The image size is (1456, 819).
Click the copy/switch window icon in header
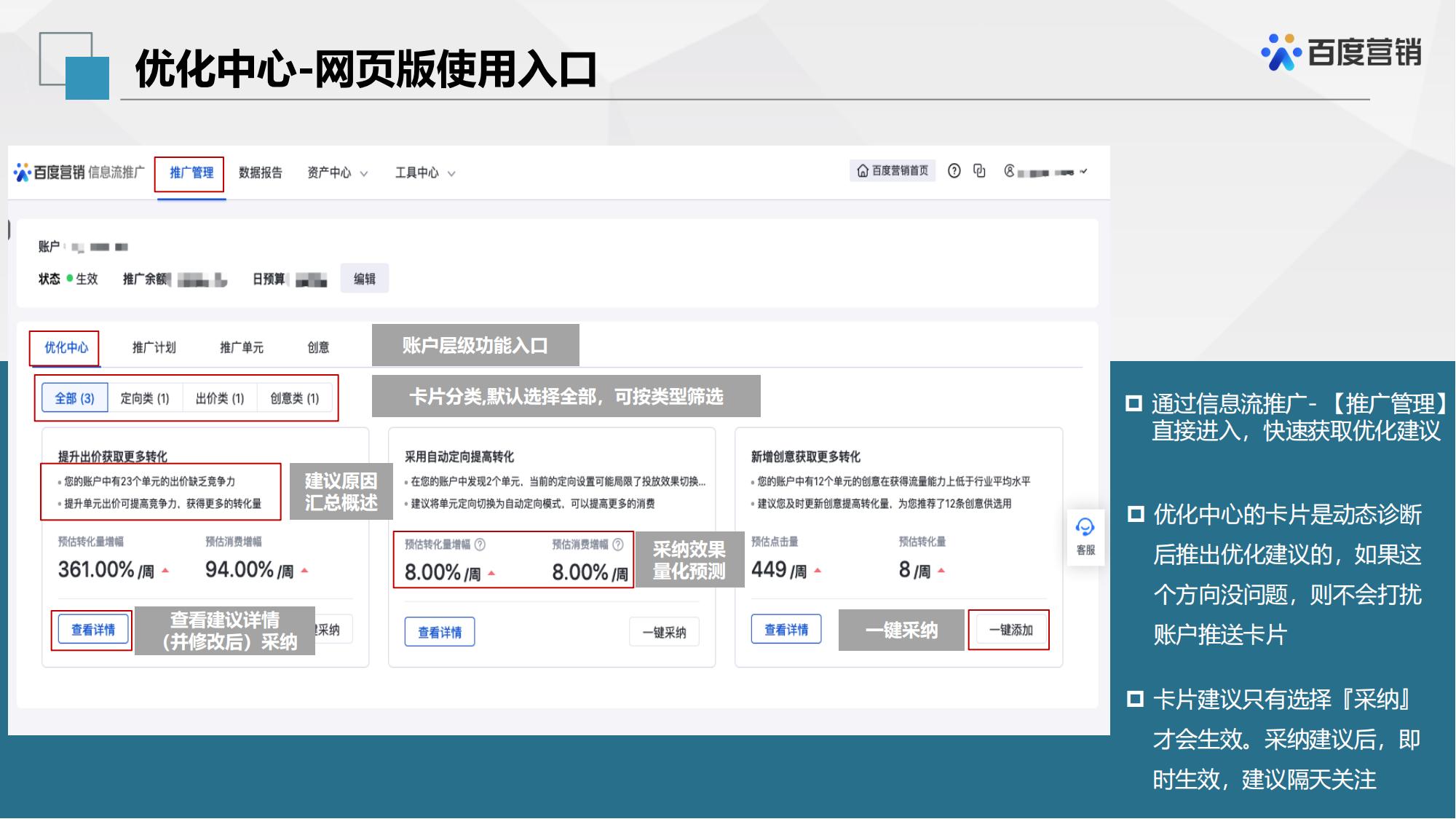[x=979, y=171]
